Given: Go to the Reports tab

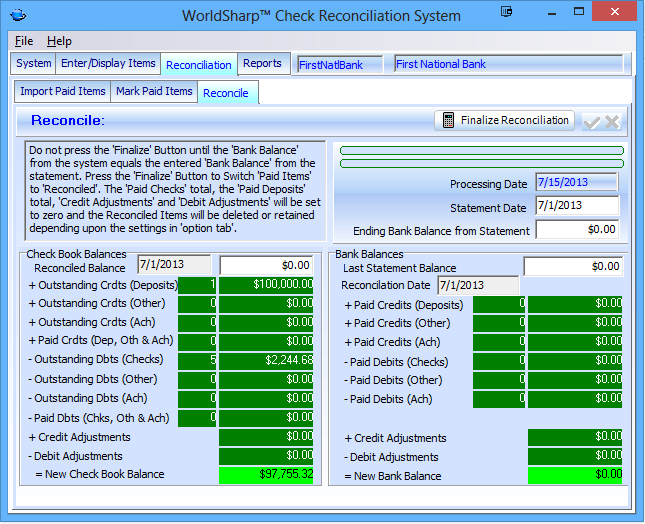Looking at the screenshot, I should pos(262,64).
